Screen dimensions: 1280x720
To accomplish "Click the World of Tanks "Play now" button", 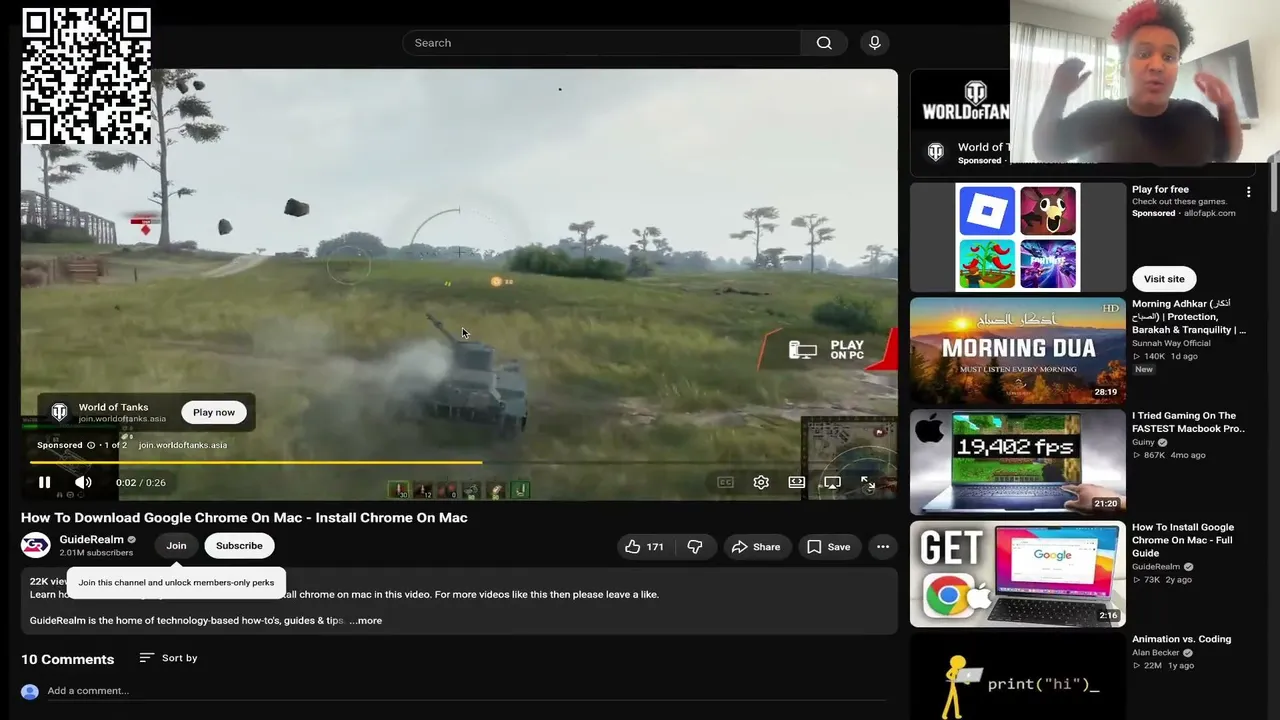I will click(x=214, y=412).
